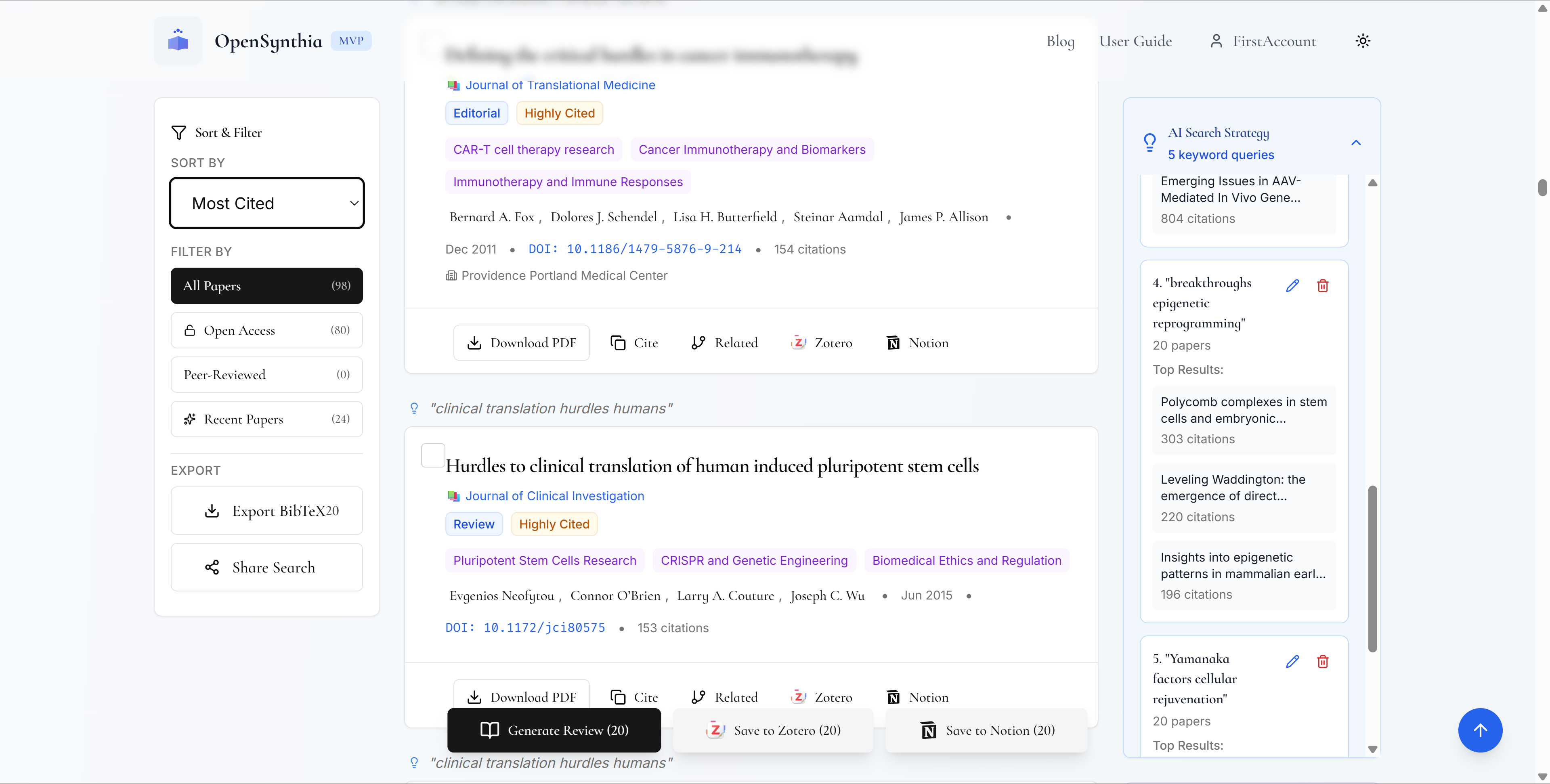Click the OpenSynthia logo

(178, 40)
